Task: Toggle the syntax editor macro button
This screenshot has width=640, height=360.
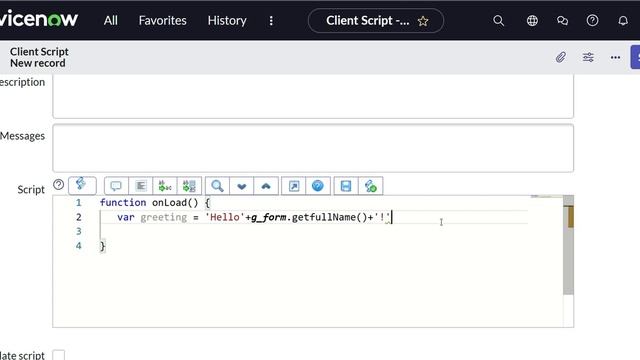Action: [x=82, y=186]
